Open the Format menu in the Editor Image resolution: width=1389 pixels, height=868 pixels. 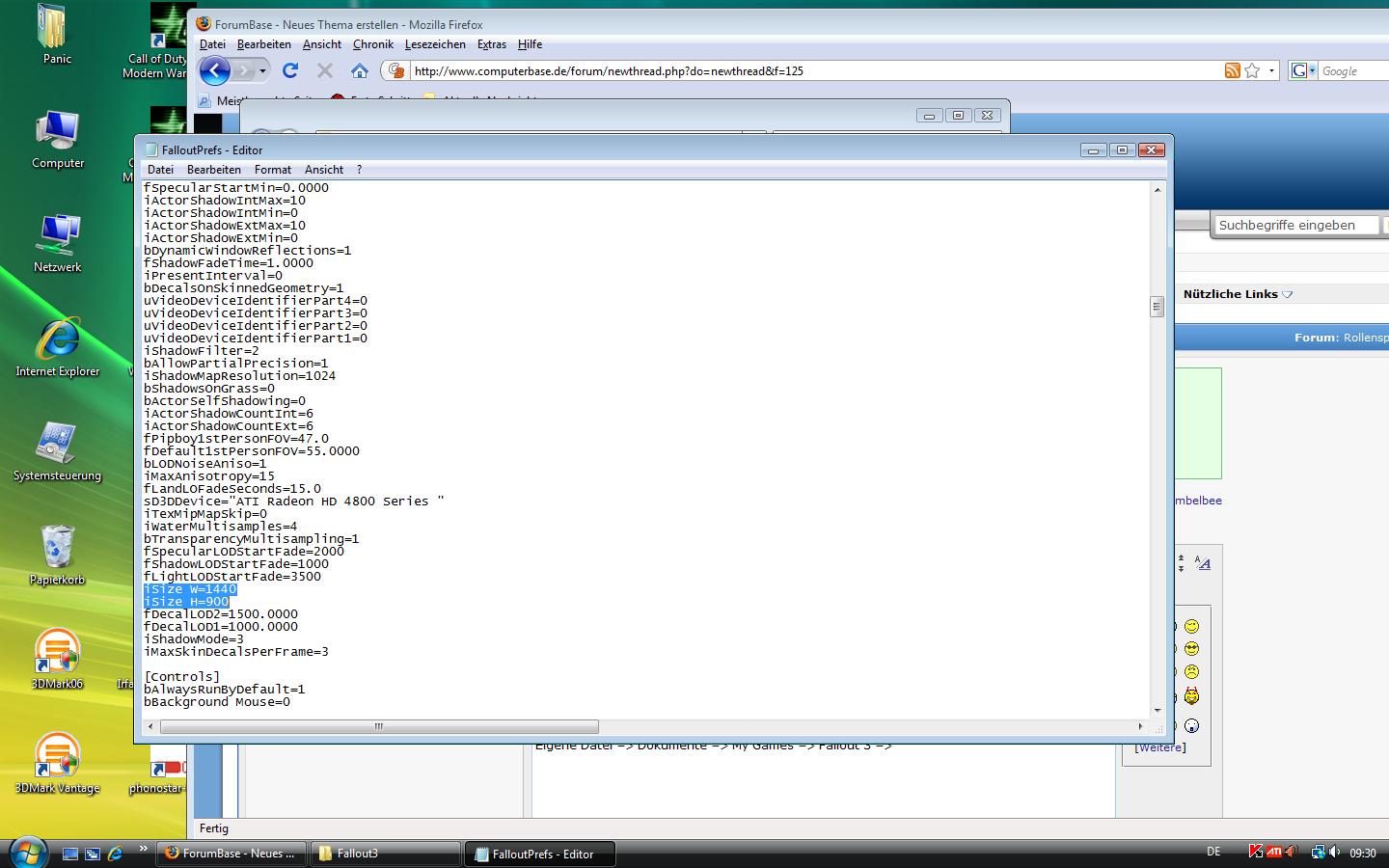click(x=273, y=169)
